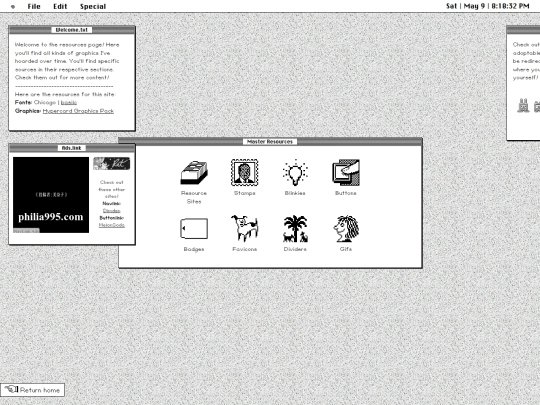Click the menu bar date and clock

point(487,6)
